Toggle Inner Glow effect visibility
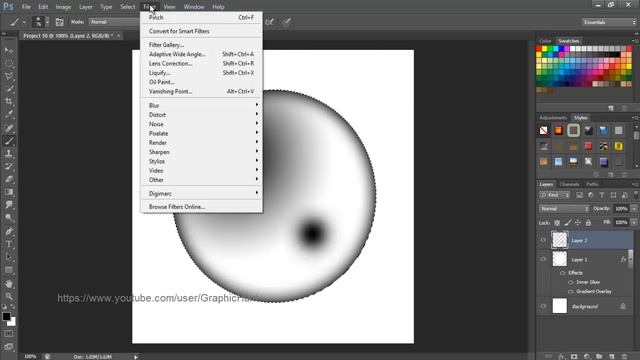Image resolution: width=640 pixels, height=360 pixels. (571, 282)
